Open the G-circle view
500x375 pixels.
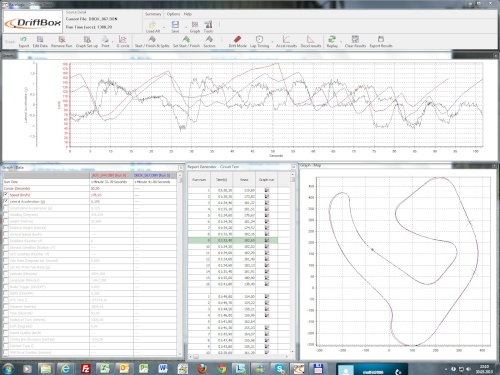pyautogui.click(x=123, y=42)
